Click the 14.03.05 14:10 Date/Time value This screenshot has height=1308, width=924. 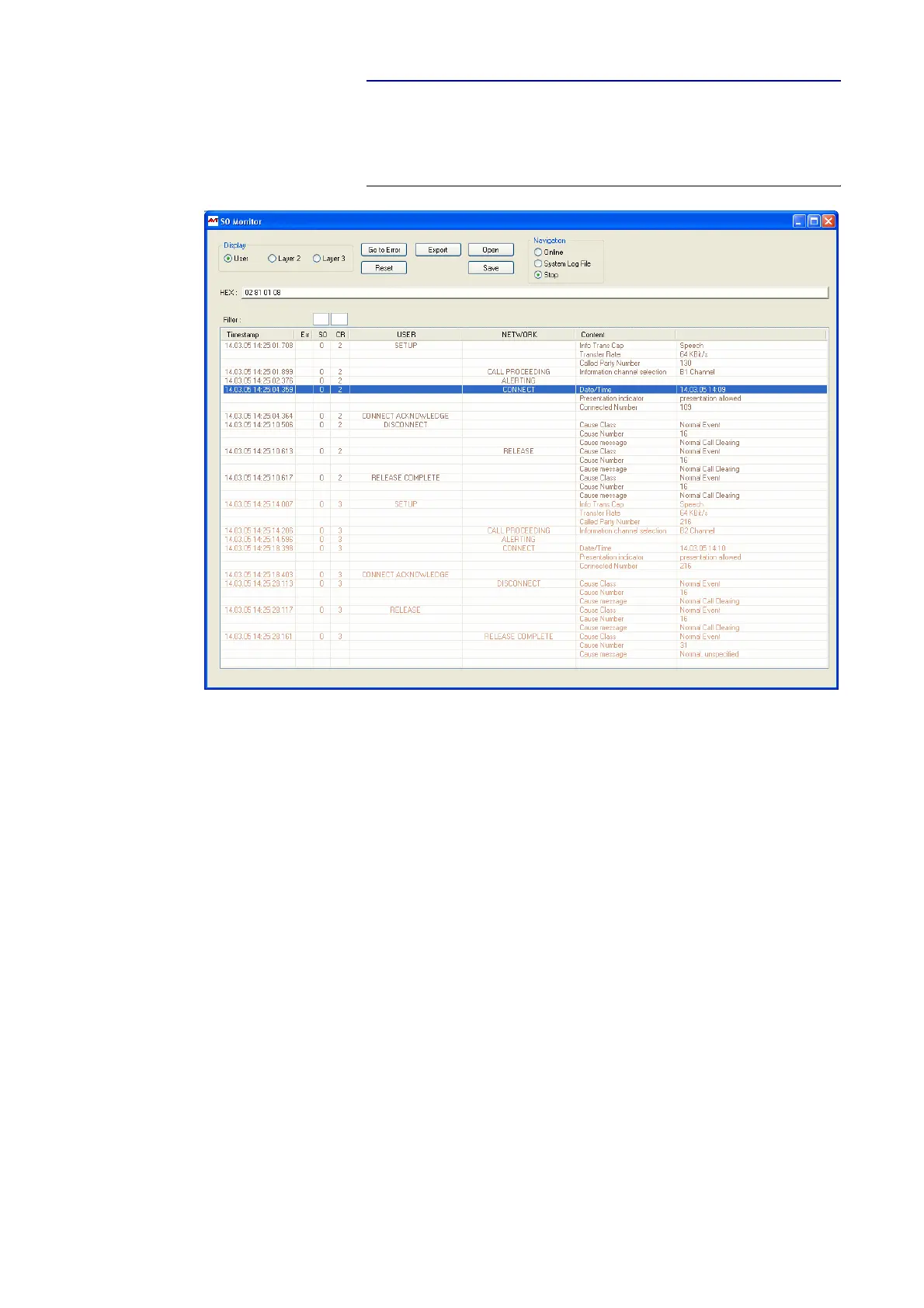(702, 548)
